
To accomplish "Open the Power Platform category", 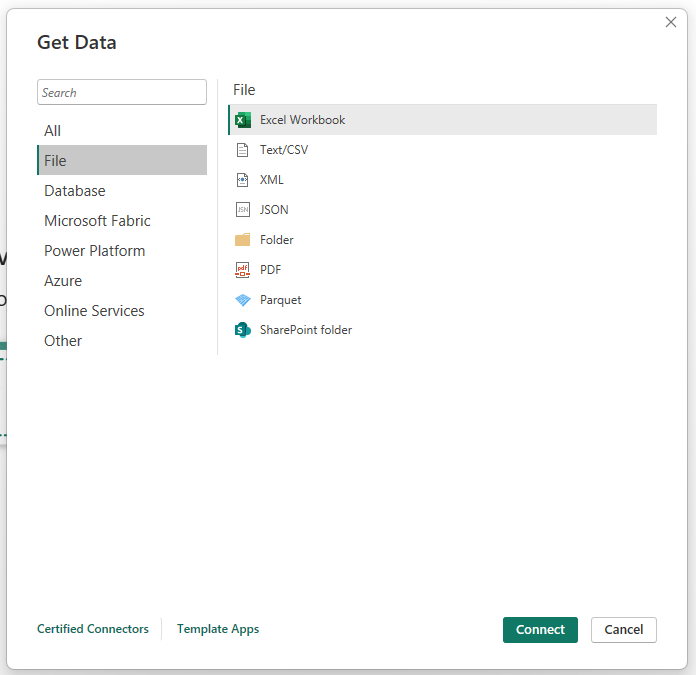I will click(x=122, y=251).
